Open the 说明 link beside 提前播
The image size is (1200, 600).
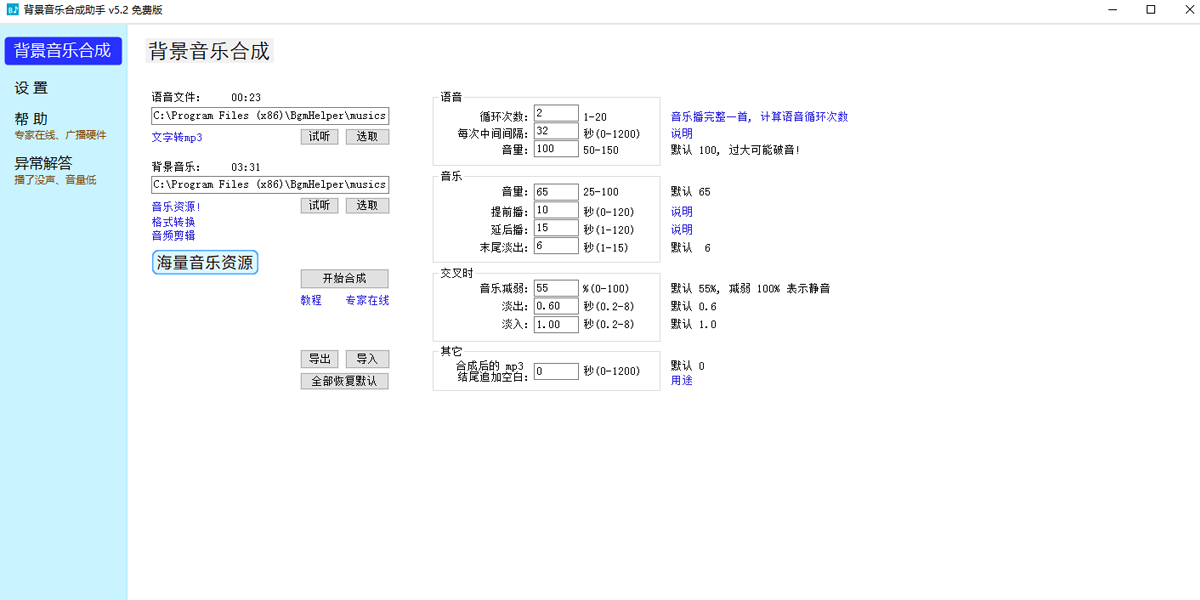click(x=681, y=211)
